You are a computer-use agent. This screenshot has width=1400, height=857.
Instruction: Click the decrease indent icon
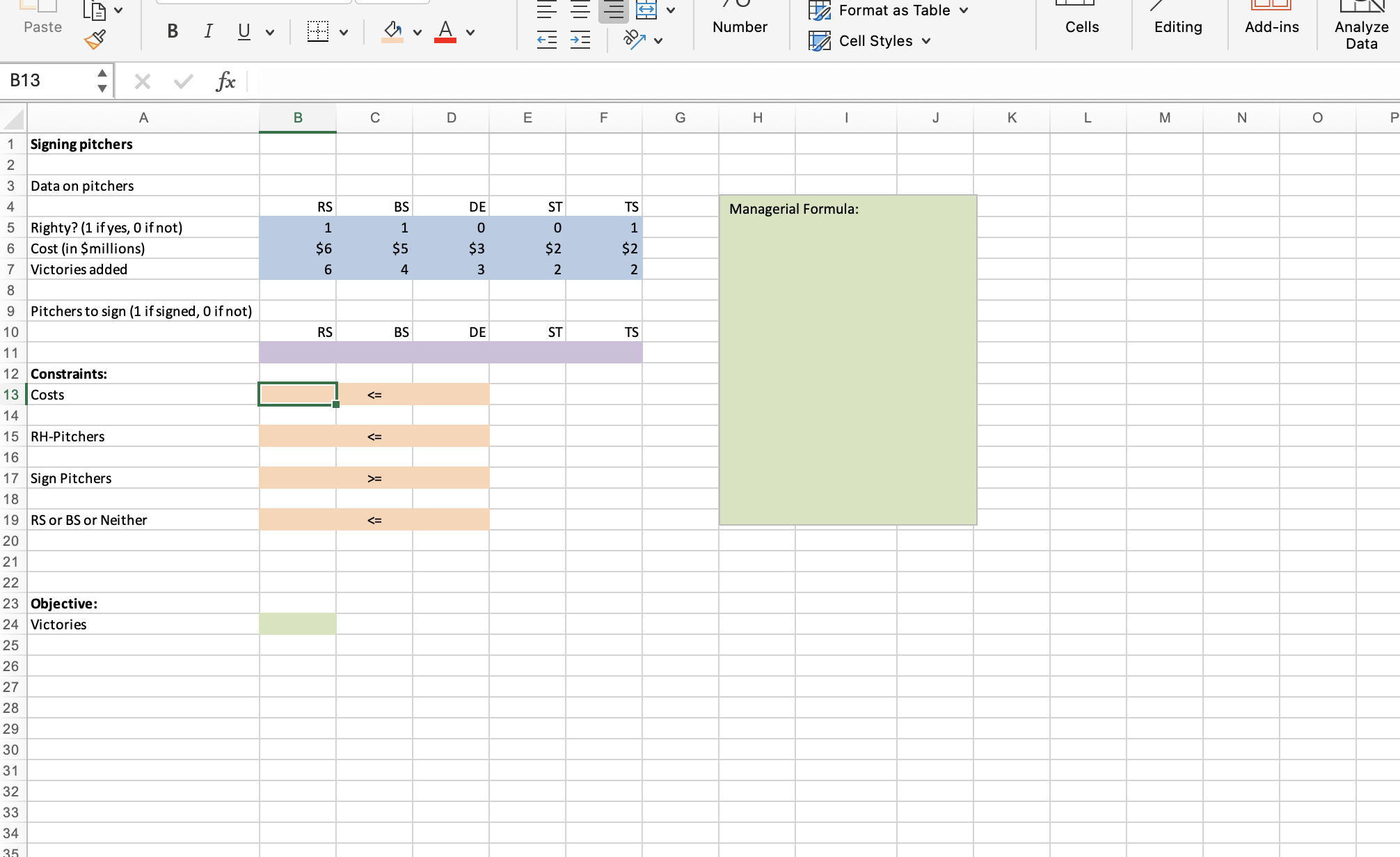[x=547, y=40]
